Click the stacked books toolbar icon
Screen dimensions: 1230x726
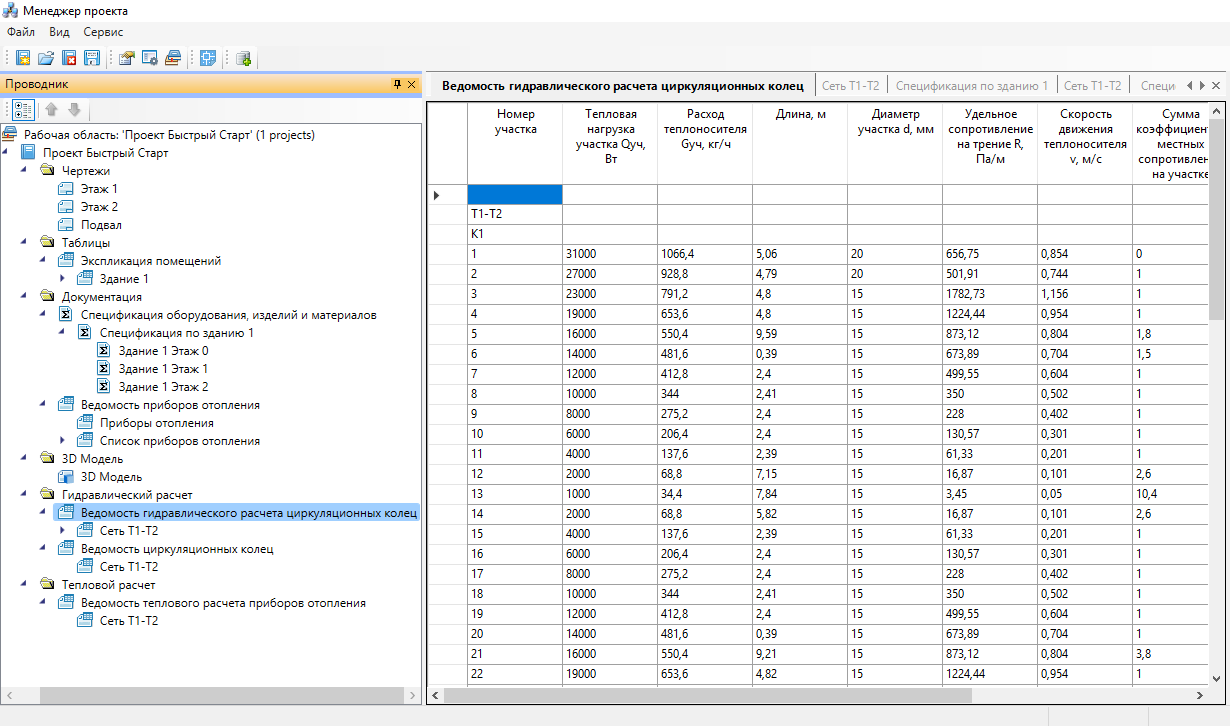click(173, 58)
